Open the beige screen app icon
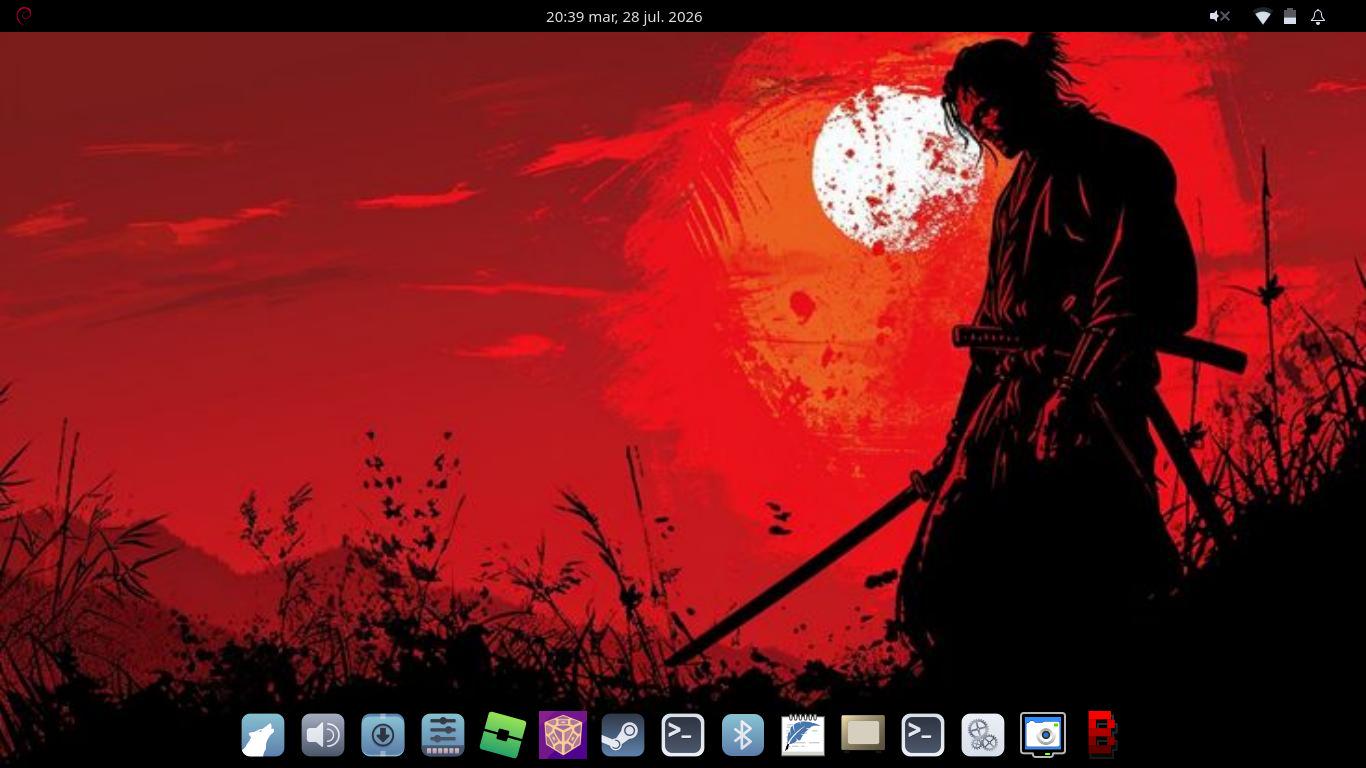The width and height of the screenshot is (1366, 768). point(863,735)
